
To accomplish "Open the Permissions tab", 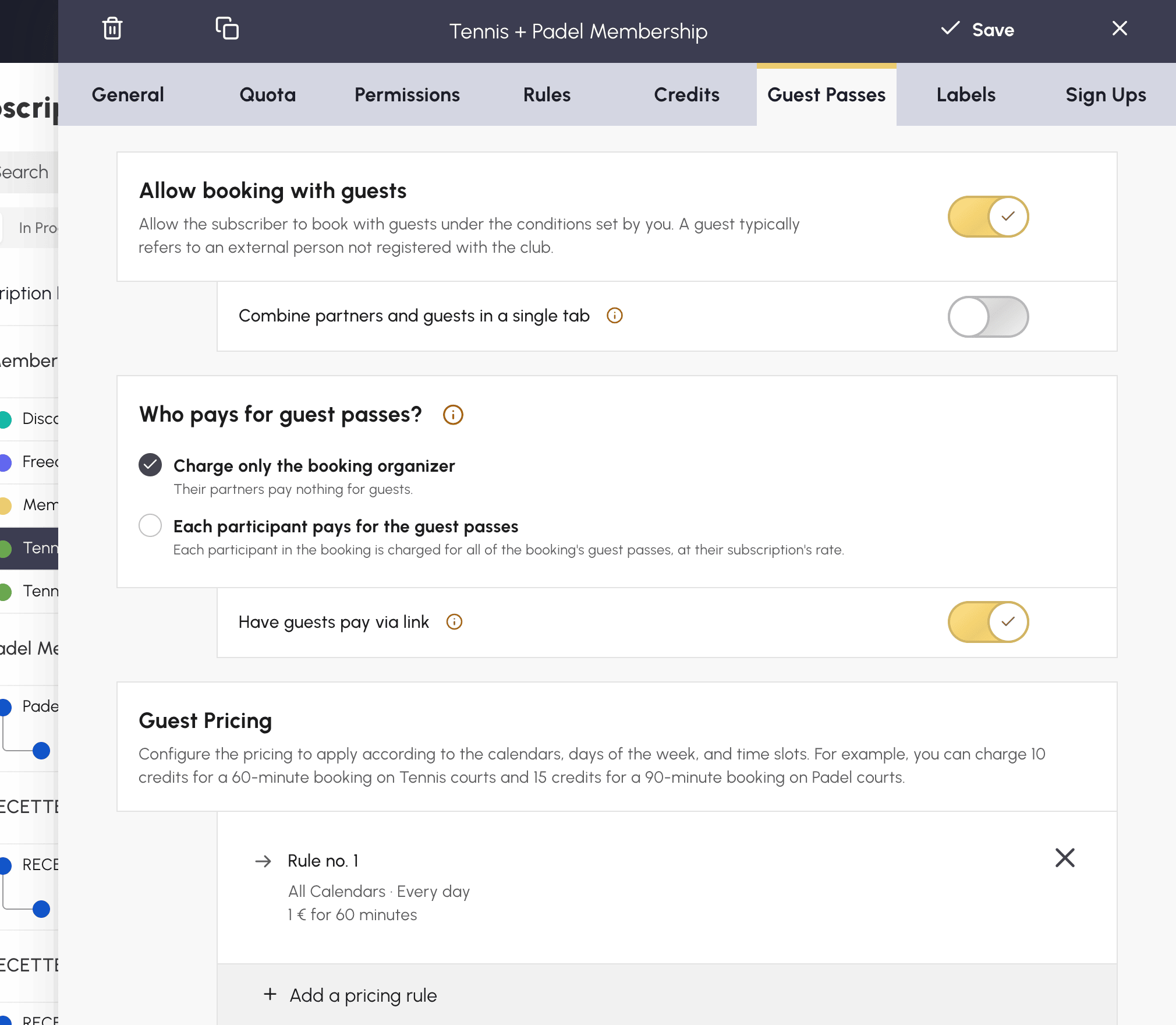I will point(407,94).
